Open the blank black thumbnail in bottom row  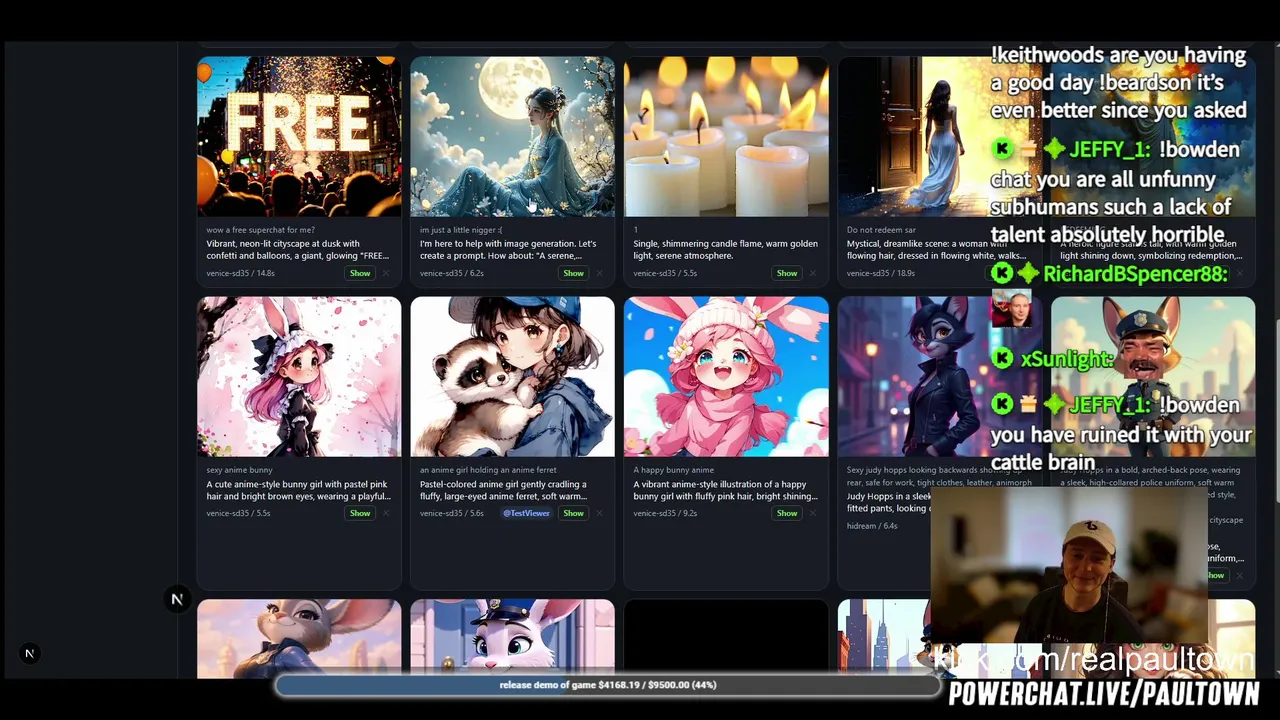point(726,639)
